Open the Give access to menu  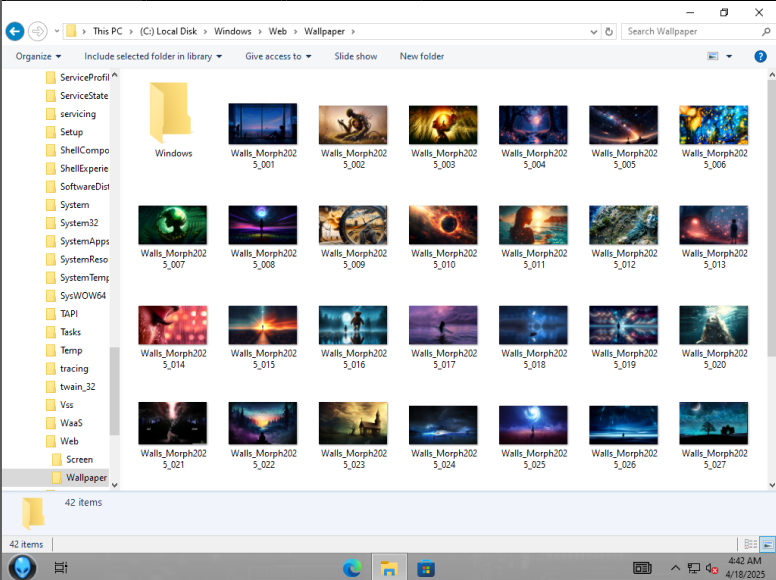click(x=278, y=56)
